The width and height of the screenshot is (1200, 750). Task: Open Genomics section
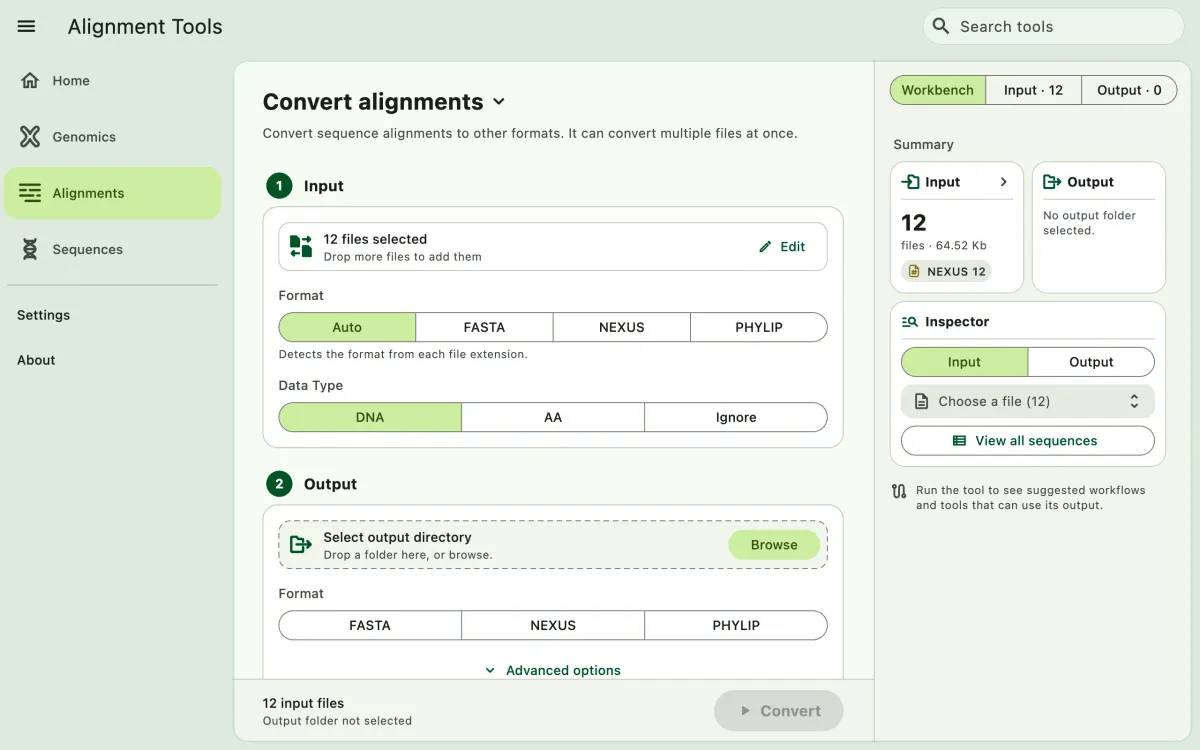tap(112, 137)
